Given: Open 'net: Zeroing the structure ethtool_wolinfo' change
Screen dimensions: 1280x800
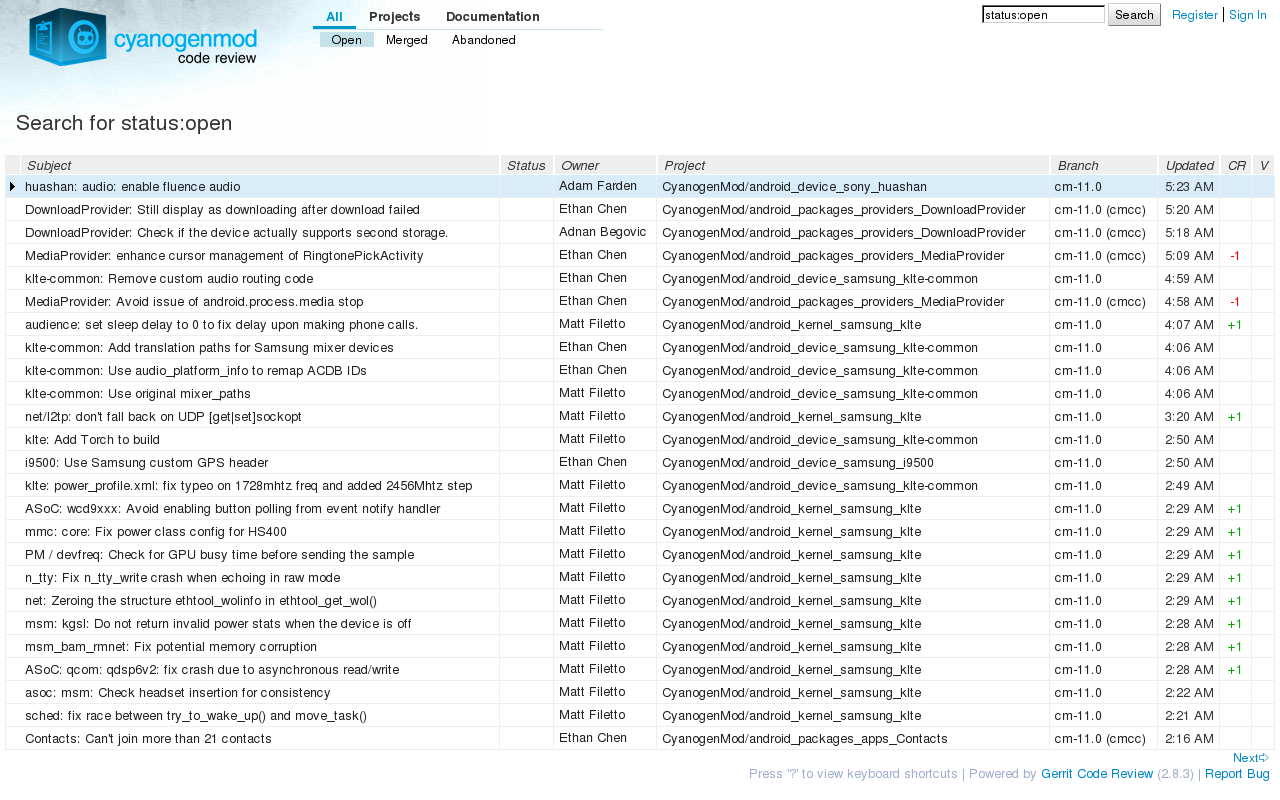Looking at the screenshot, I should tap(201, 601).
